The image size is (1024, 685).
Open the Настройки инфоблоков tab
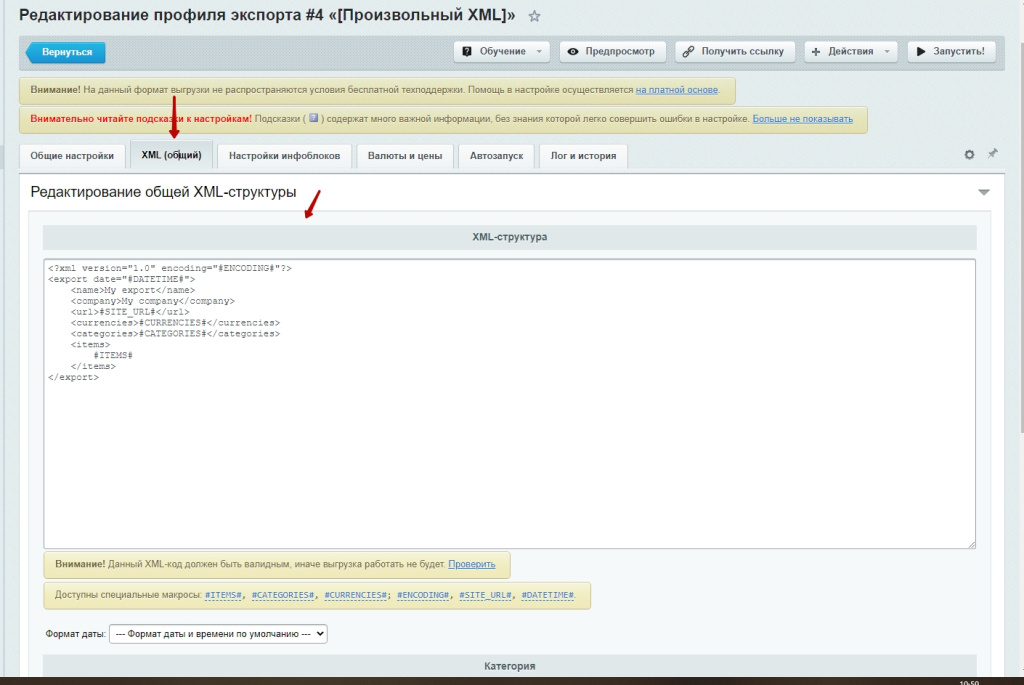pyautogui.click(x=284, y=156)
